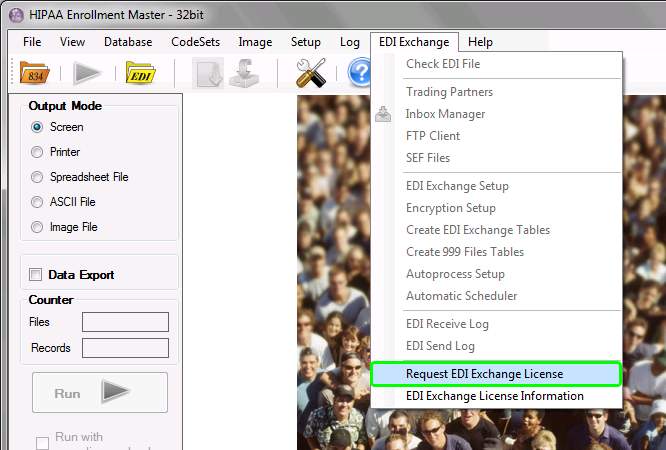Click the blue question mark help icon

tap(359, 72)
